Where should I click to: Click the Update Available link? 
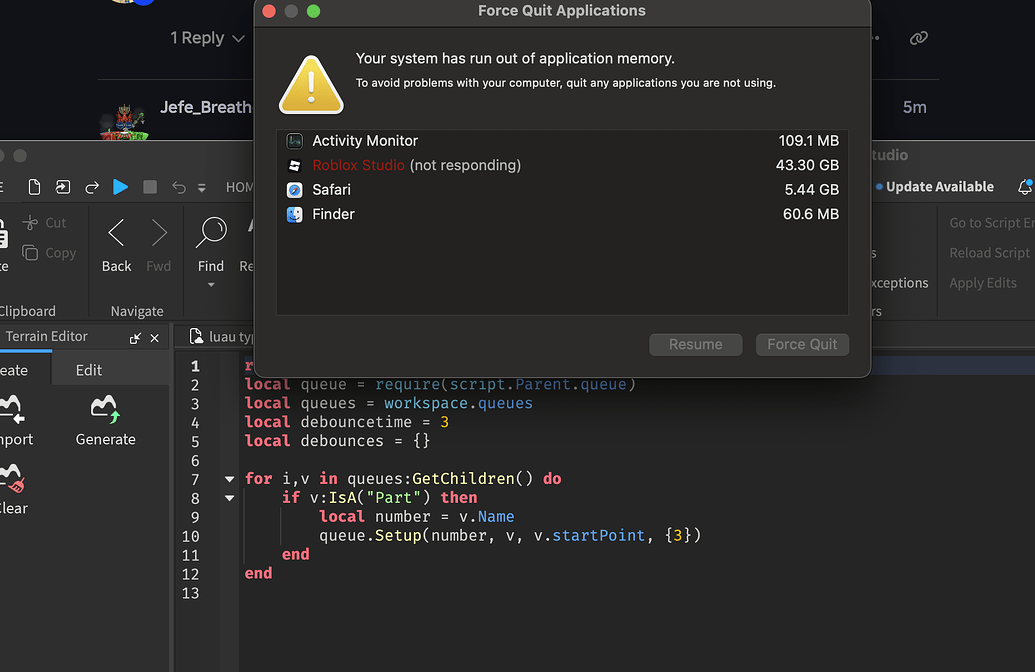tap(935, 187)
